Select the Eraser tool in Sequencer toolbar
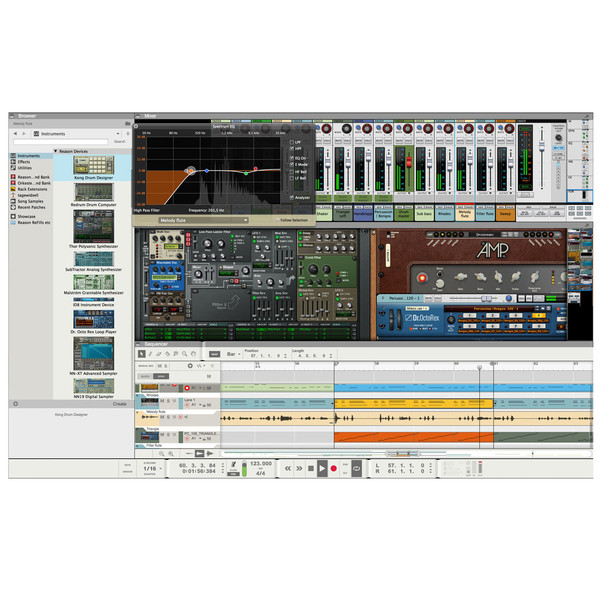600x600 pixels. (159, 354)
